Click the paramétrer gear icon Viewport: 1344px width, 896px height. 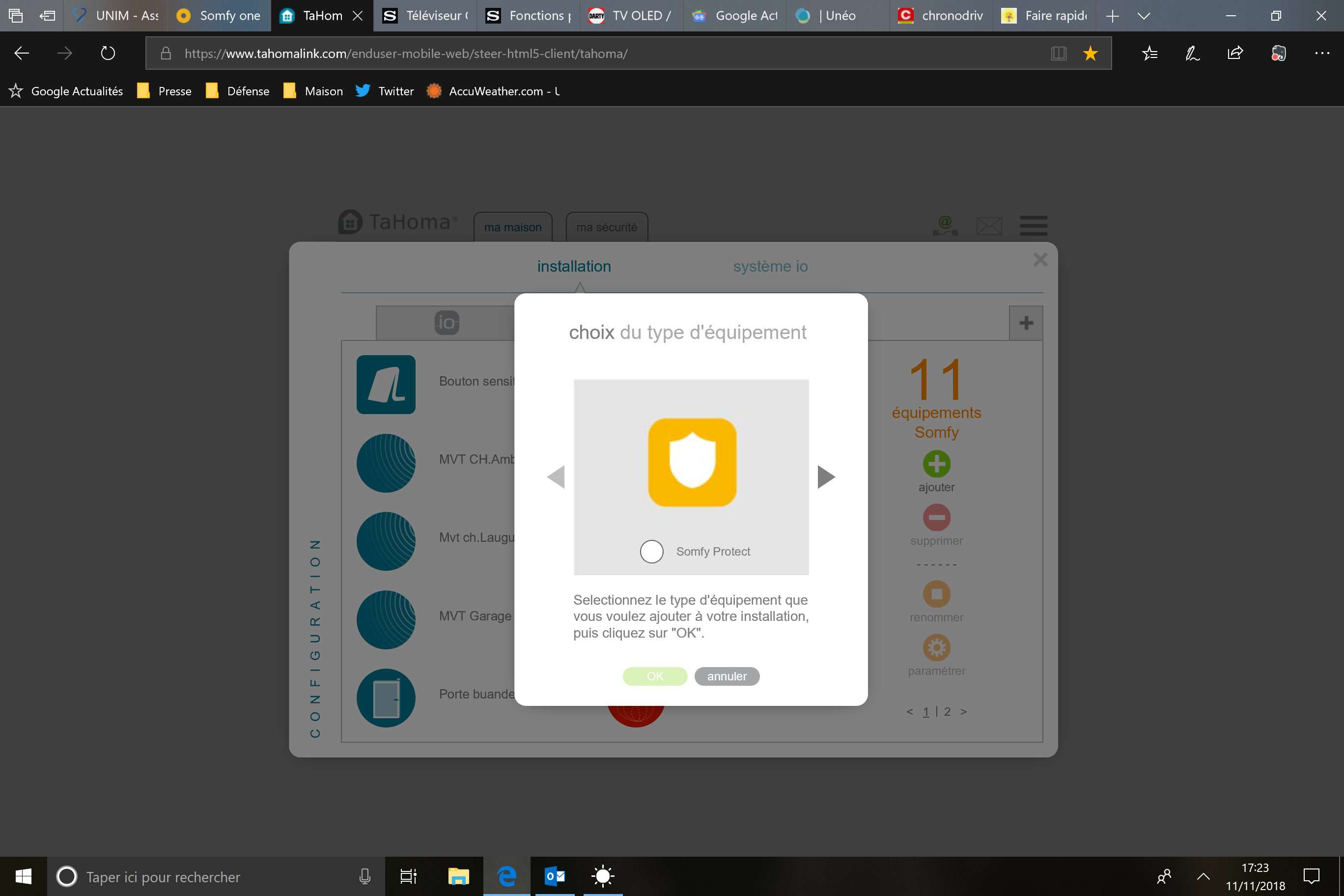pyautogui.click(x=937, y=647)
